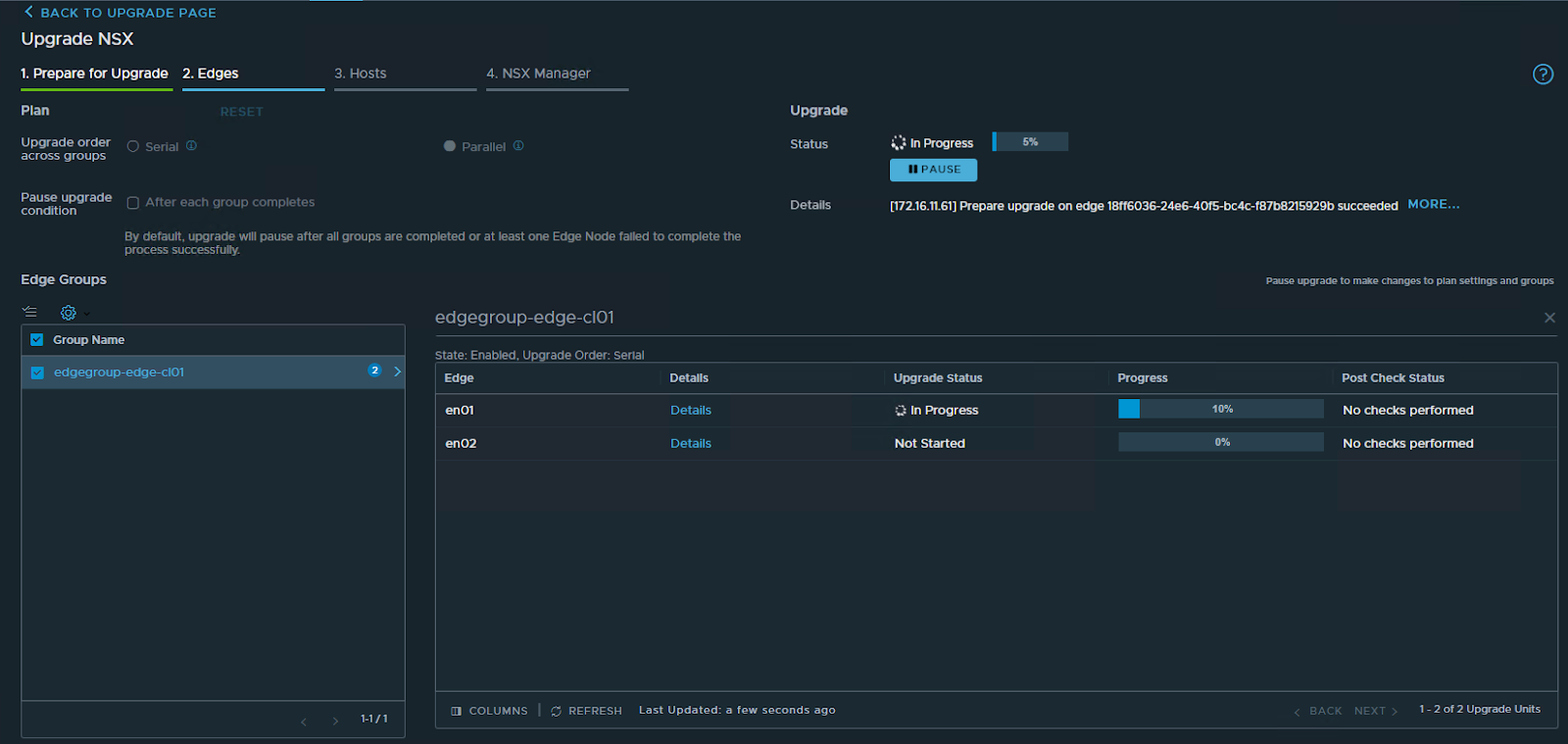Sort by the Upgrade Status column header
The image size is (1568, 744).
click(938, 378)
